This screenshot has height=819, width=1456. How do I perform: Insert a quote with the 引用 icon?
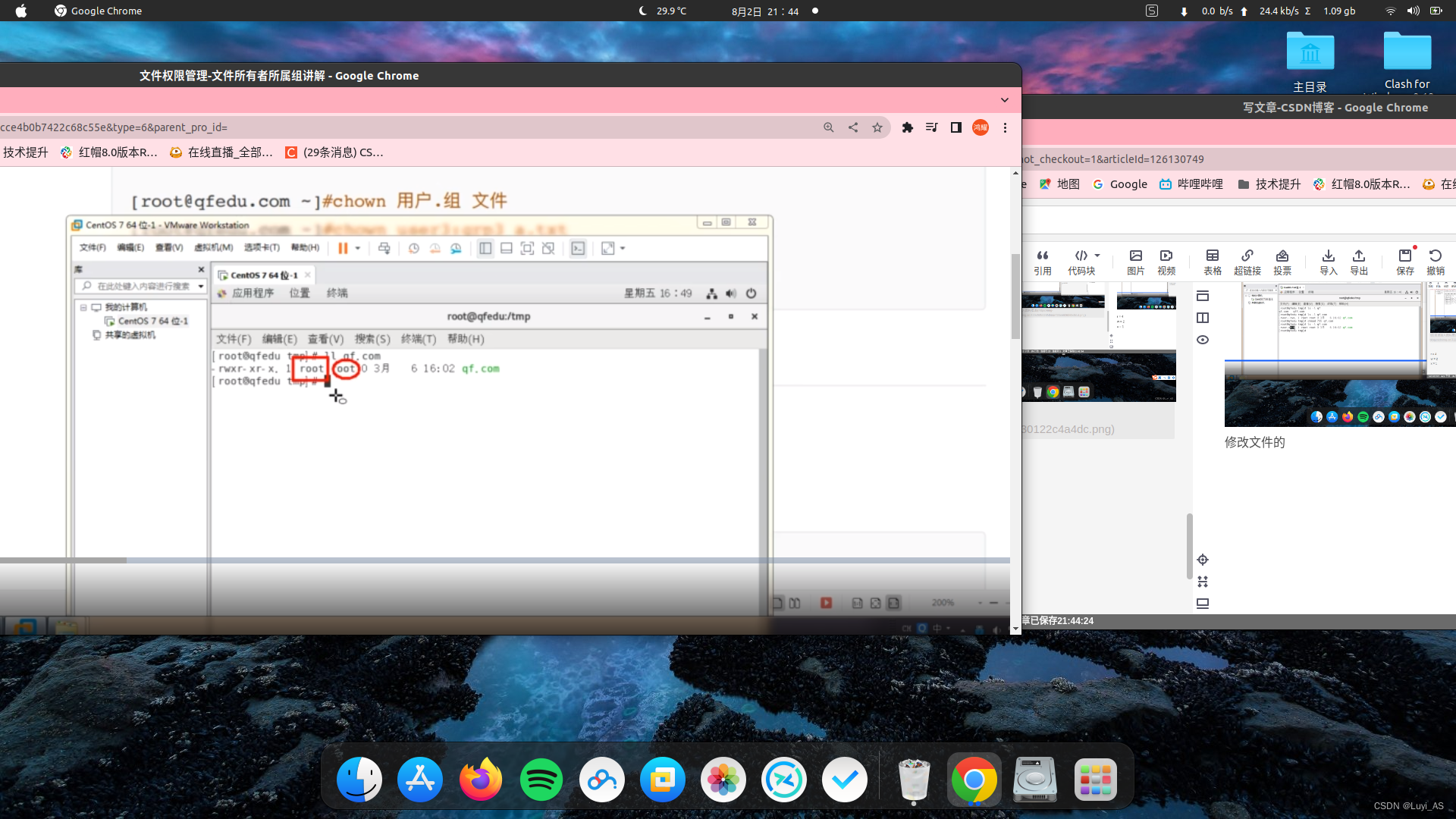coord(1043,262)
